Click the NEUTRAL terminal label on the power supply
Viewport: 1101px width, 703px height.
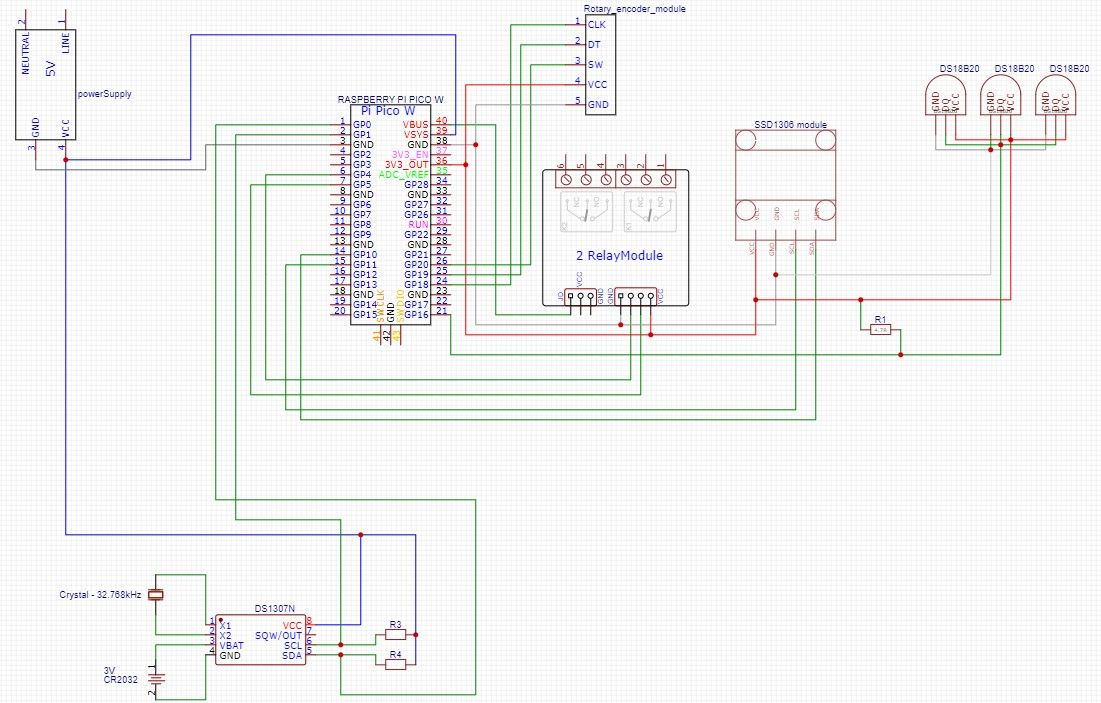coord(26,53)
